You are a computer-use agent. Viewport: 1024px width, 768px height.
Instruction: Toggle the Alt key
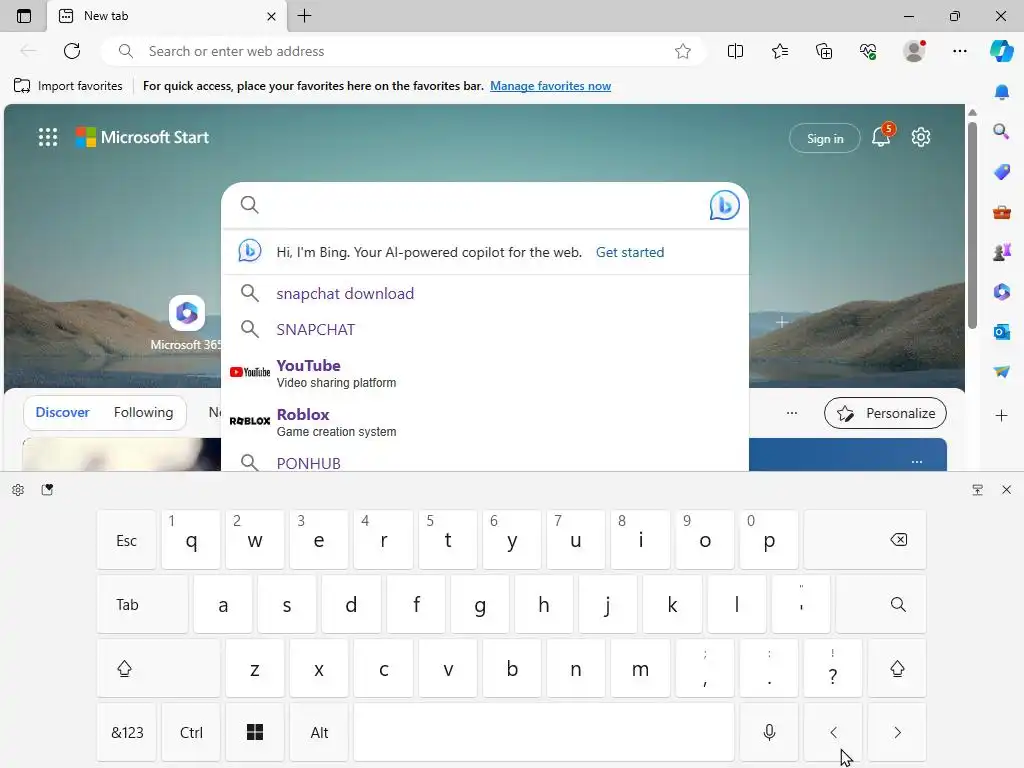click(x=319, y=733)
